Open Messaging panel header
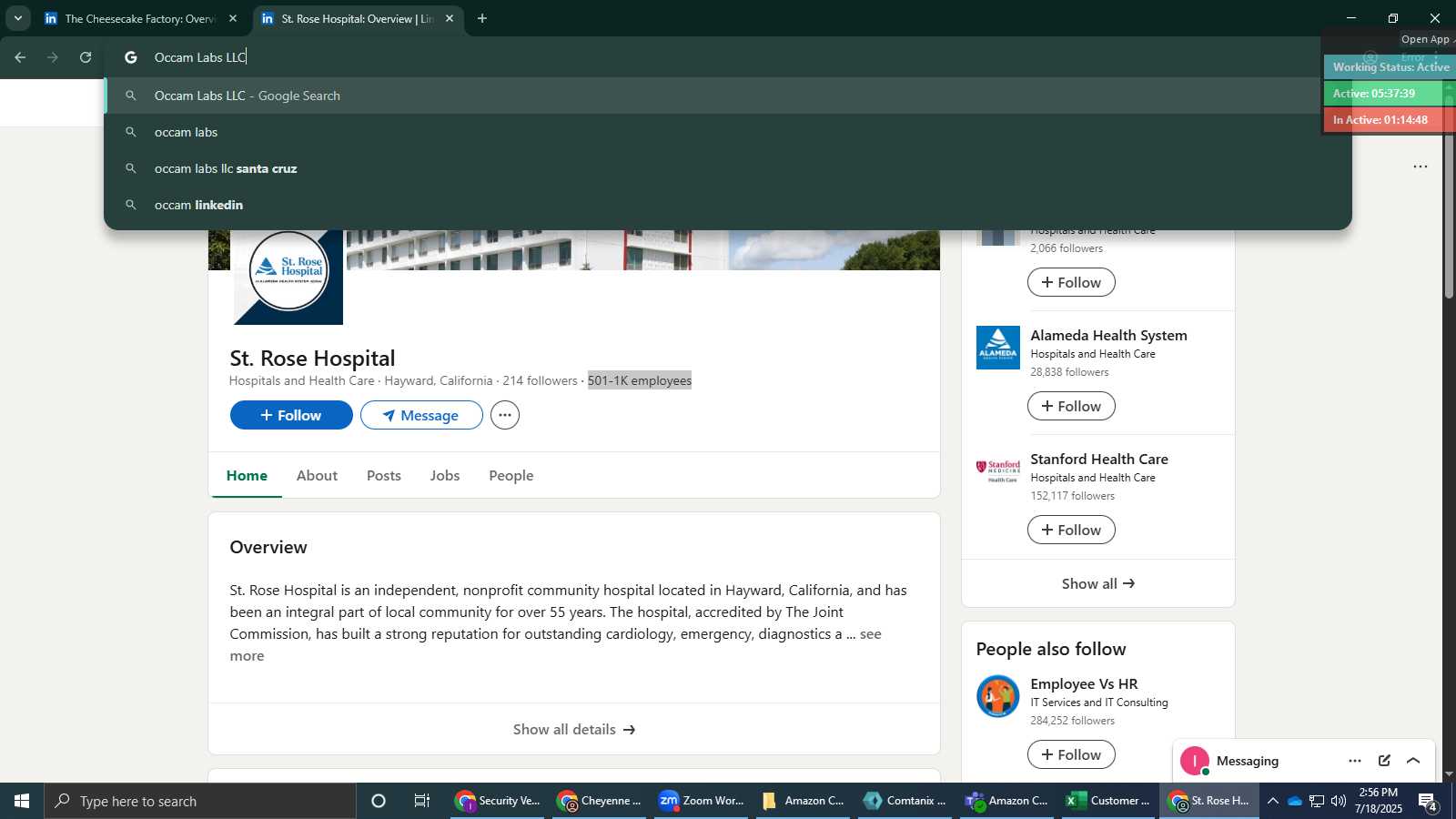The width and height of the screenshot is (1456, 819). coord(1248,761)
